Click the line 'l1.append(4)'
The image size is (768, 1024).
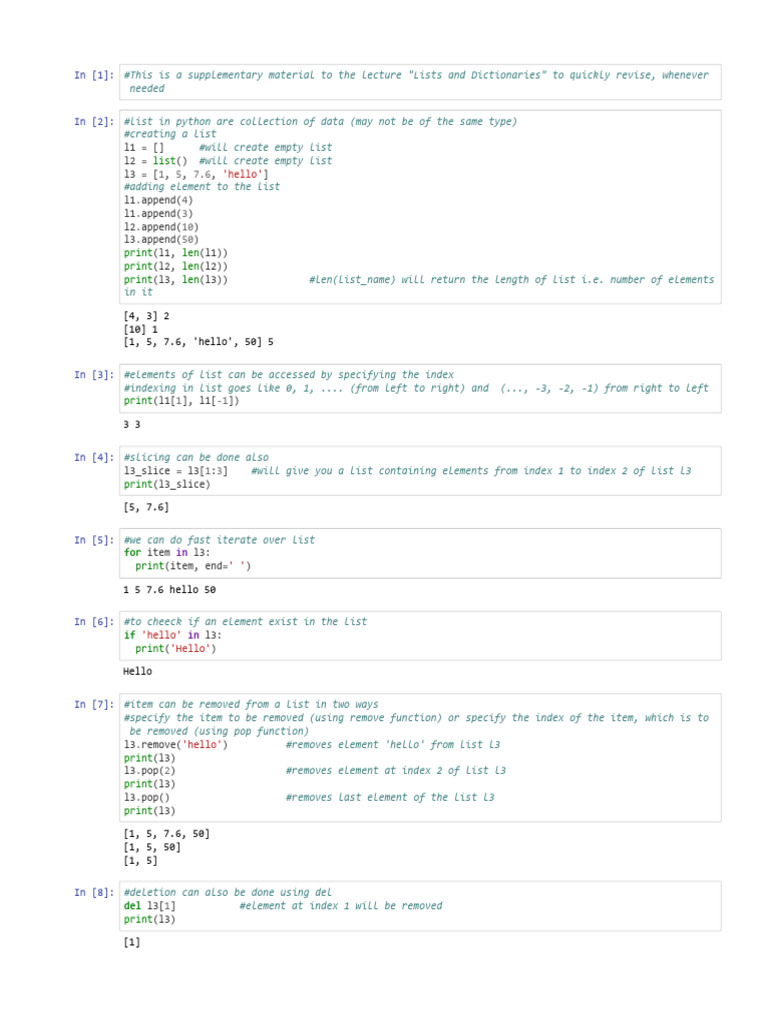pyautogui.click(x=159, y=200)
